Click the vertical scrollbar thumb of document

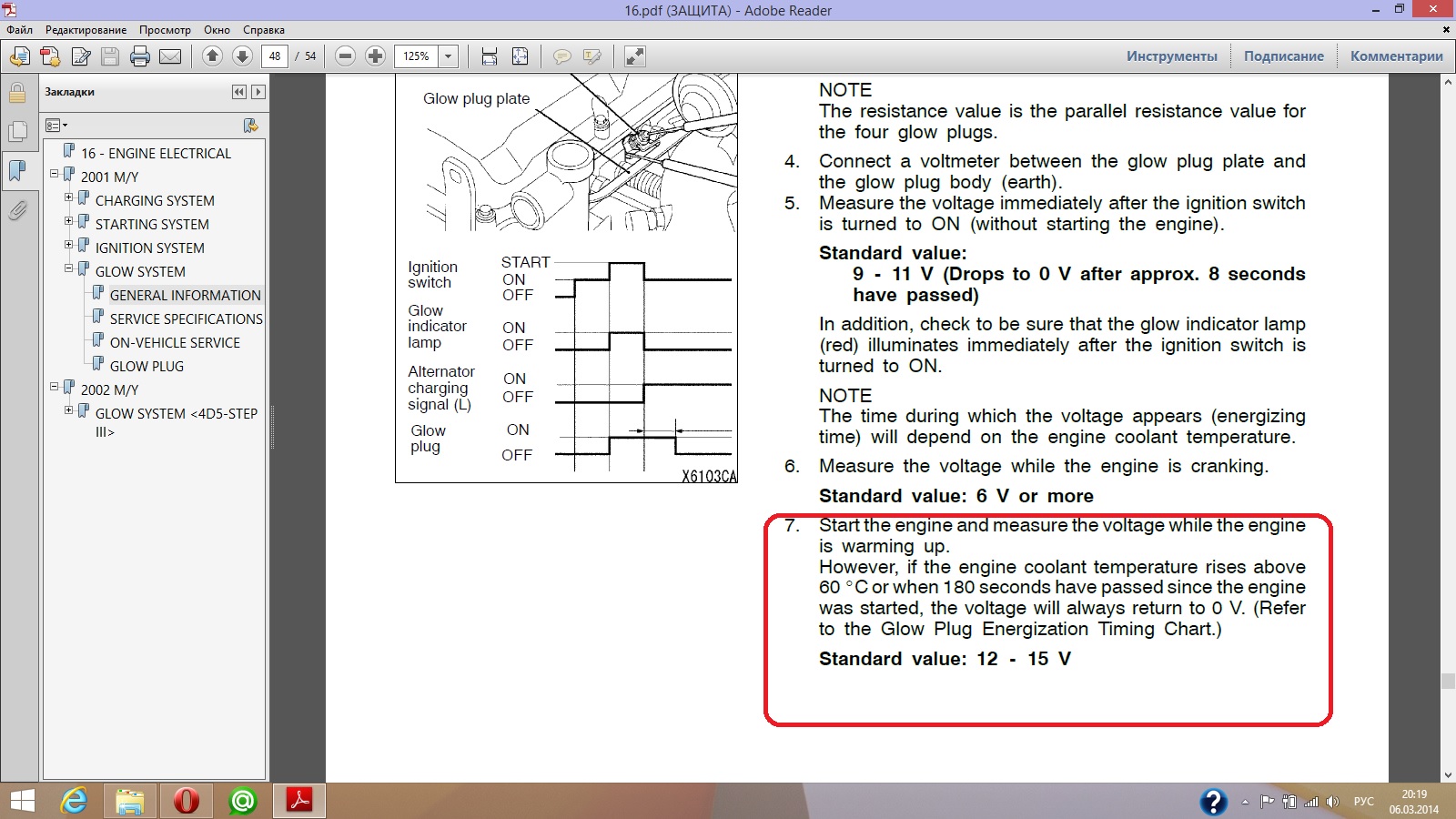point(1447,681)
